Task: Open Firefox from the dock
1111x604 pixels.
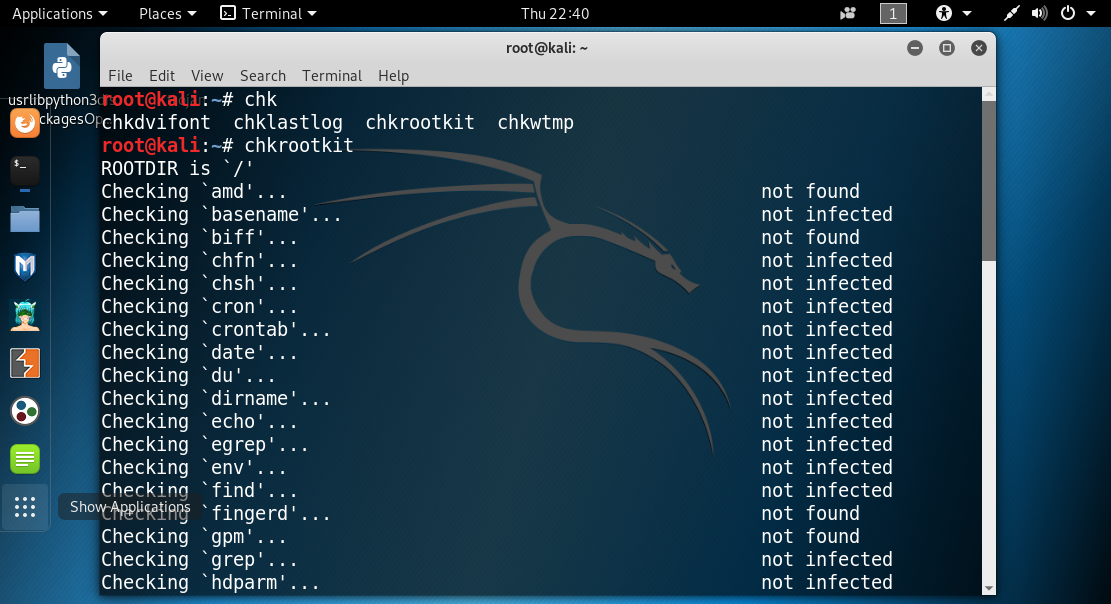Action: tap(25, 123)
